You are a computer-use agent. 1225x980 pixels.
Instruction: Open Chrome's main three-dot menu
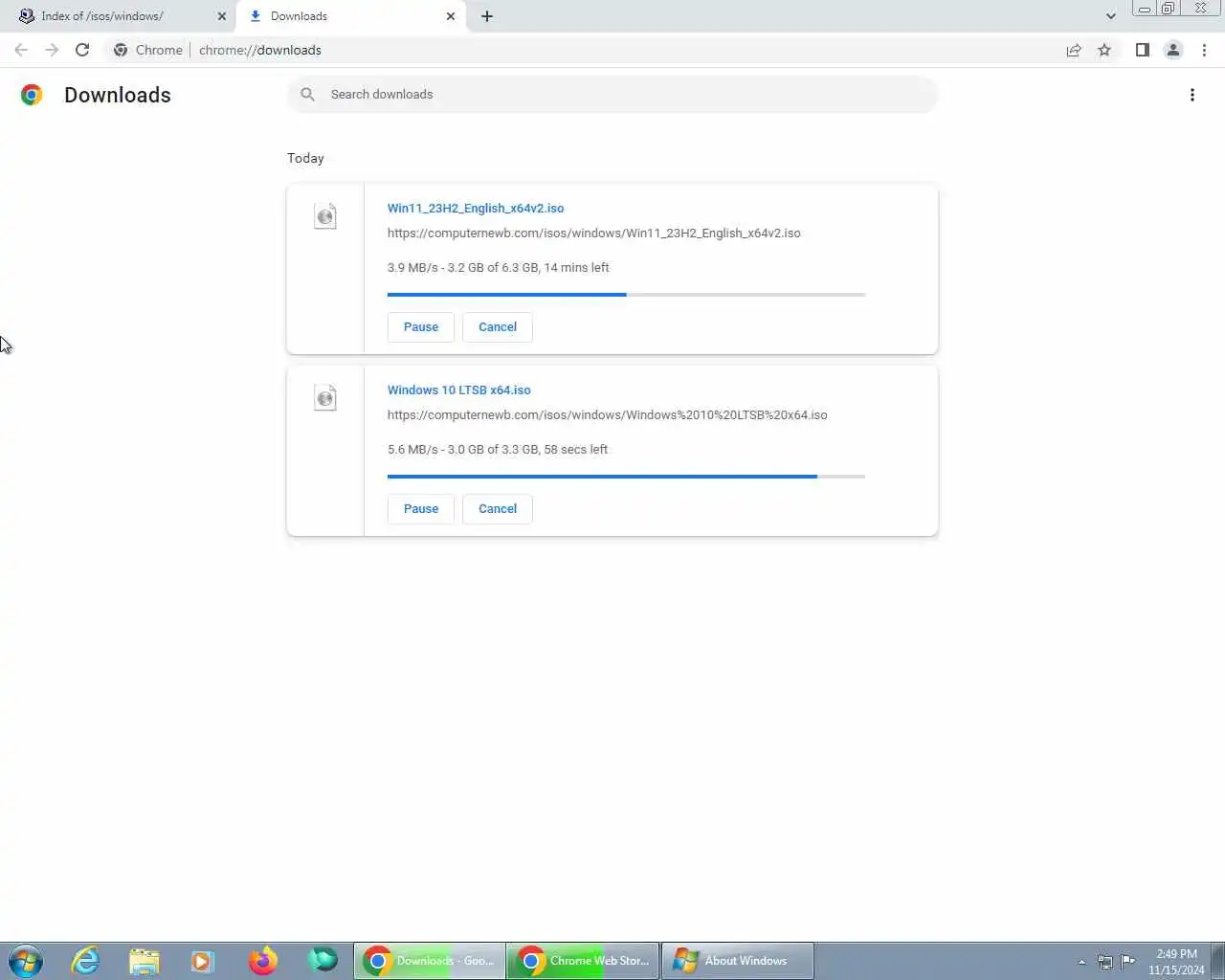1204,50
